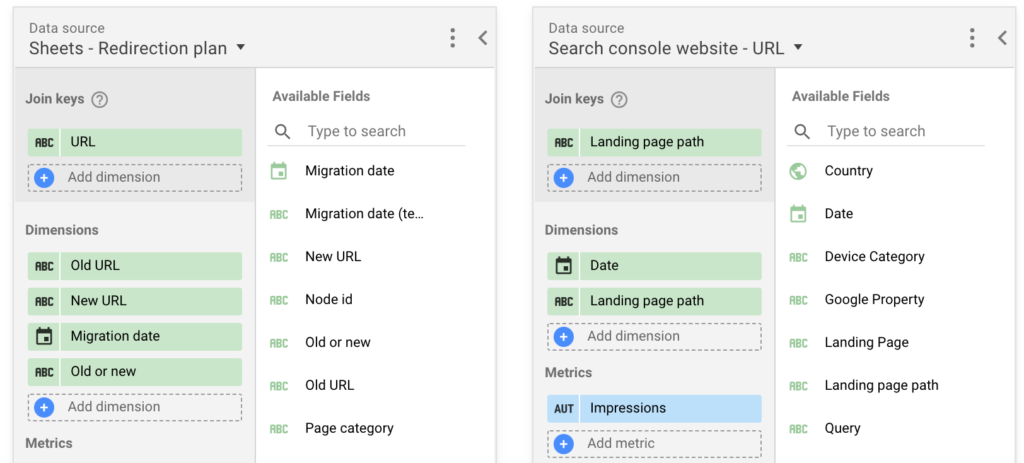Select the Page category available field
The width and height of the screenshot is (1024, 463).
[349, 428]
